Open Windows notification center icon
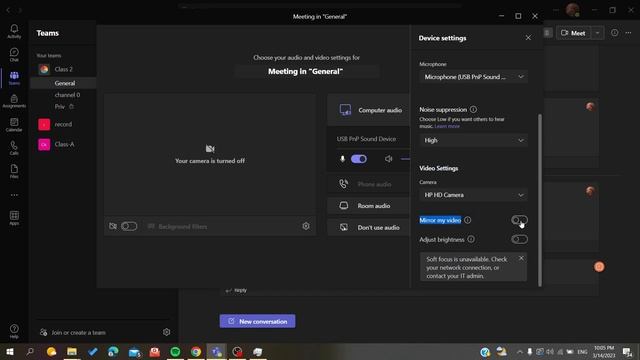This screenshot has height=360, width=640. (x=627, y=351)
